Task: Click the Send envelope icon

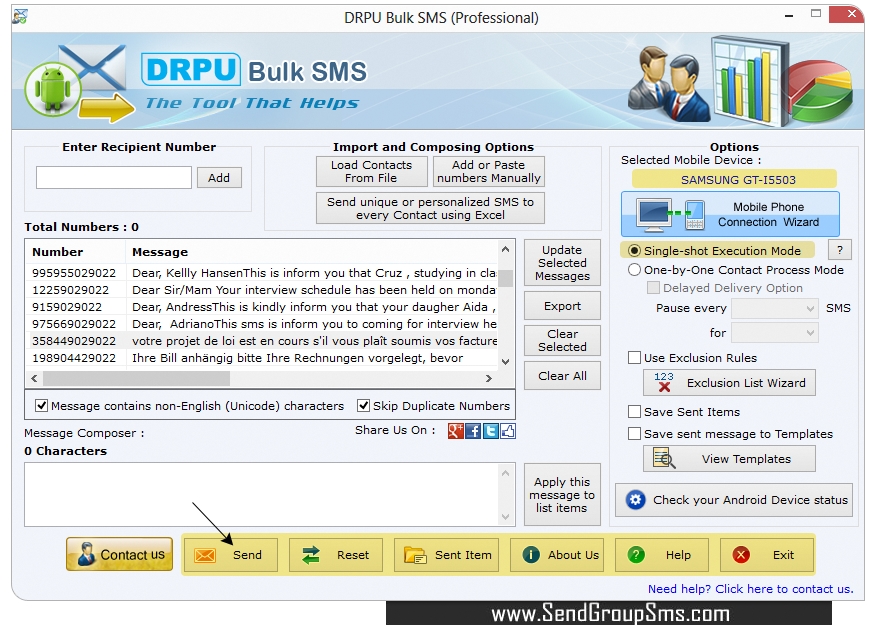Action: pos(205,555)
